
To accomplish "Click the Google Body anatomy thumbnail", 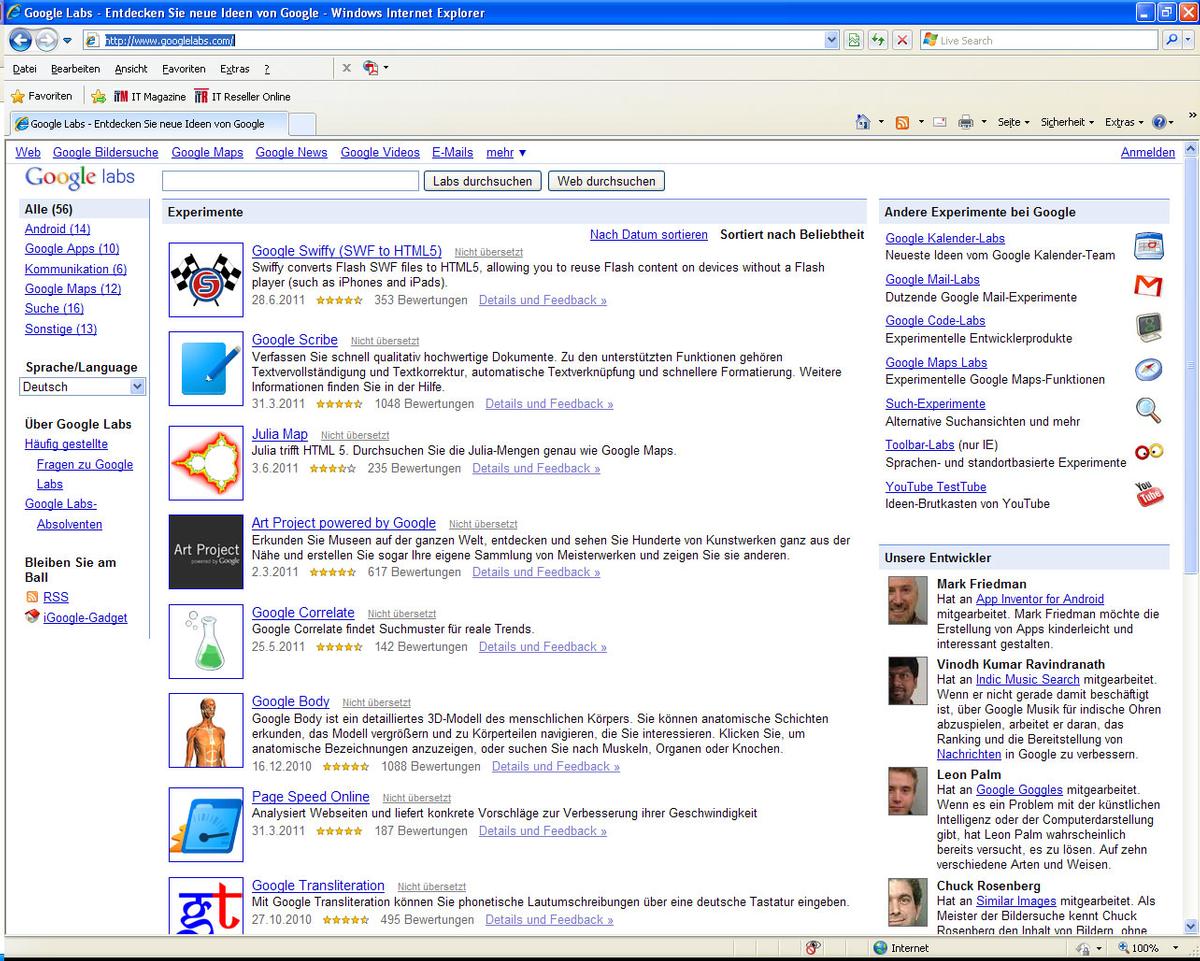I will click(x=206, y=730).
